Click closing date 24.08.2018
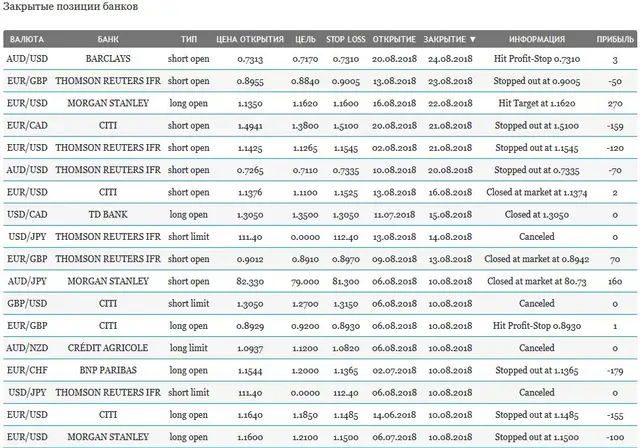 450,59
